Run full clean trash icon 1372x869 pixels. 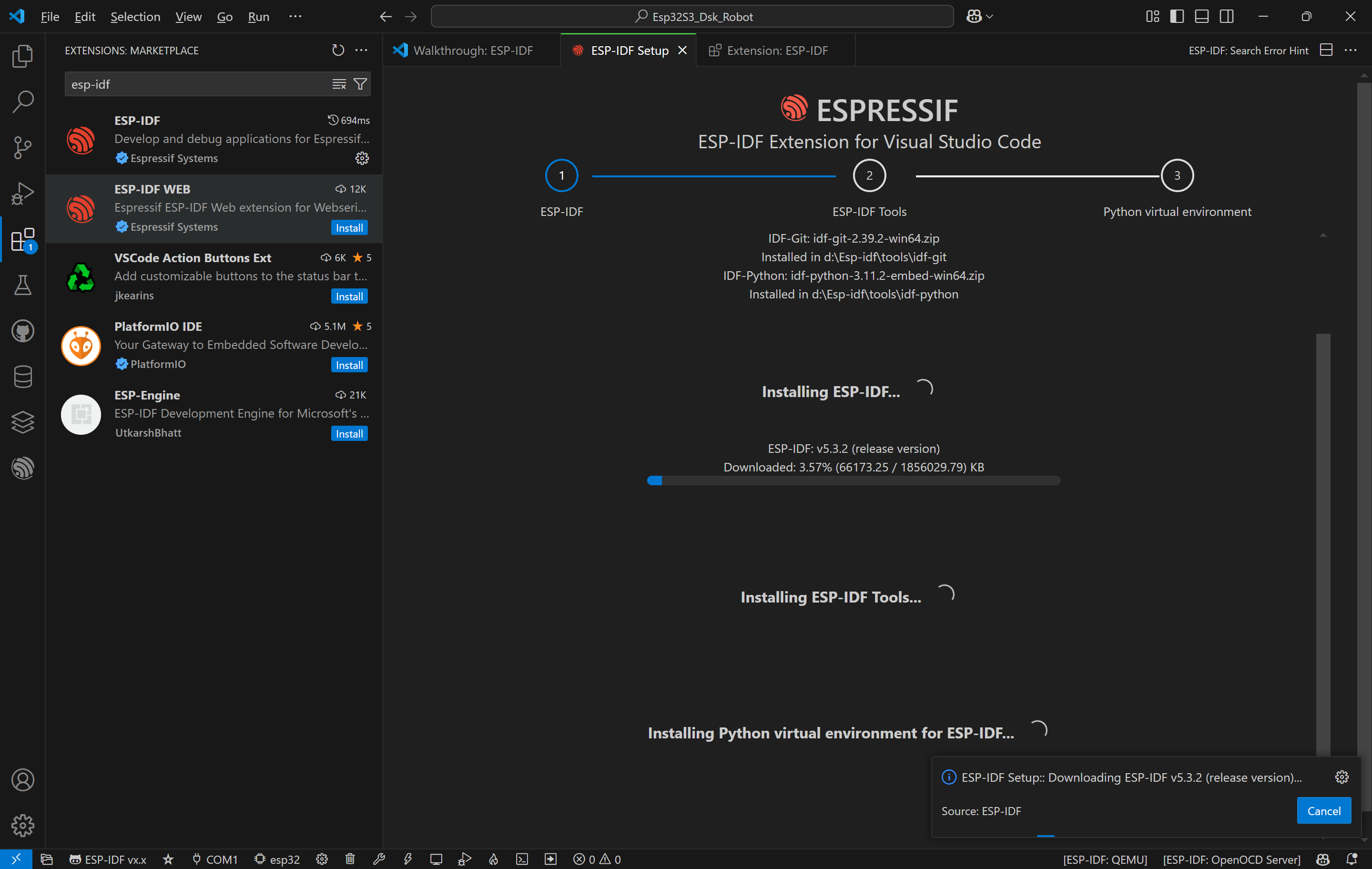click(350, 859)
